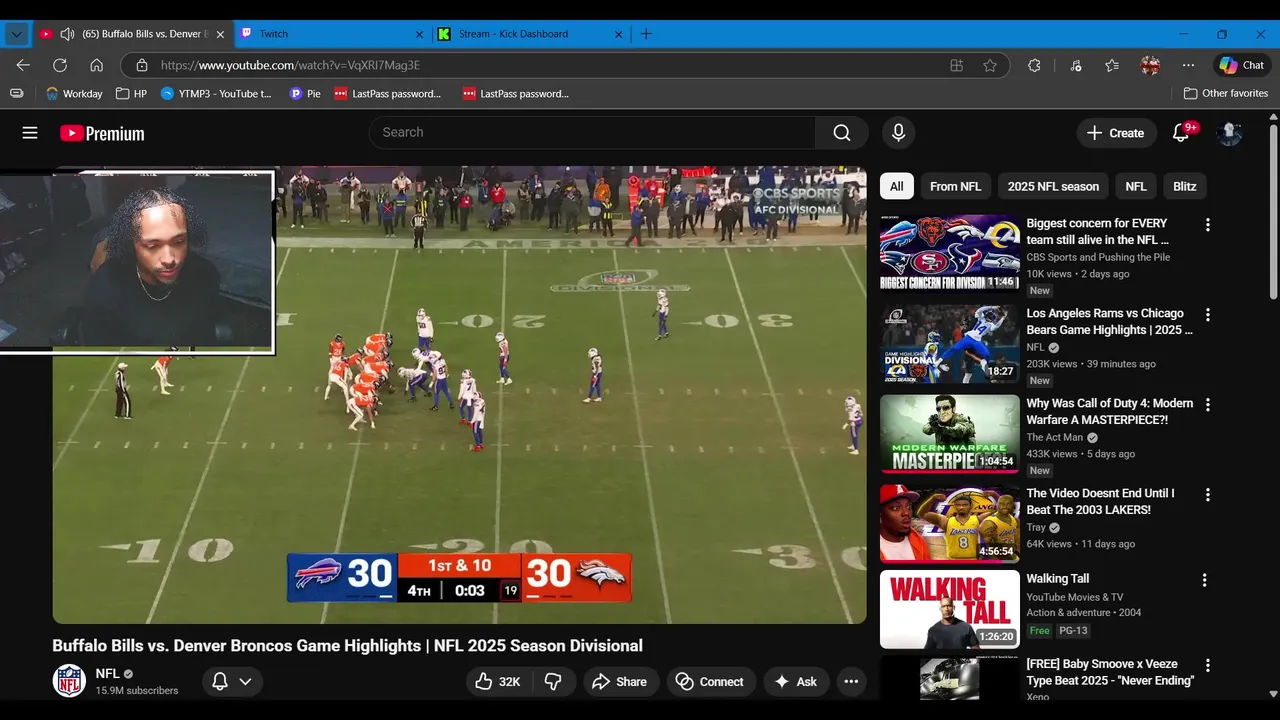Open options for Modern Warfare video

pyautogui.click(x=1207, y=405)
